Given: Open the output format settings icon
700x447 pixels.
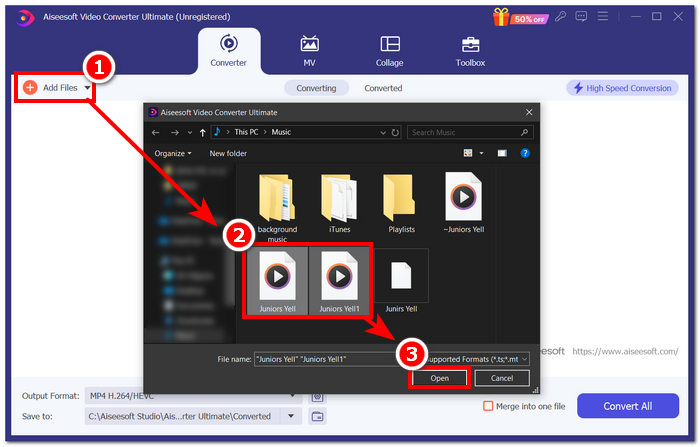Looking at the screenshot, I should (x=317, y=397).
